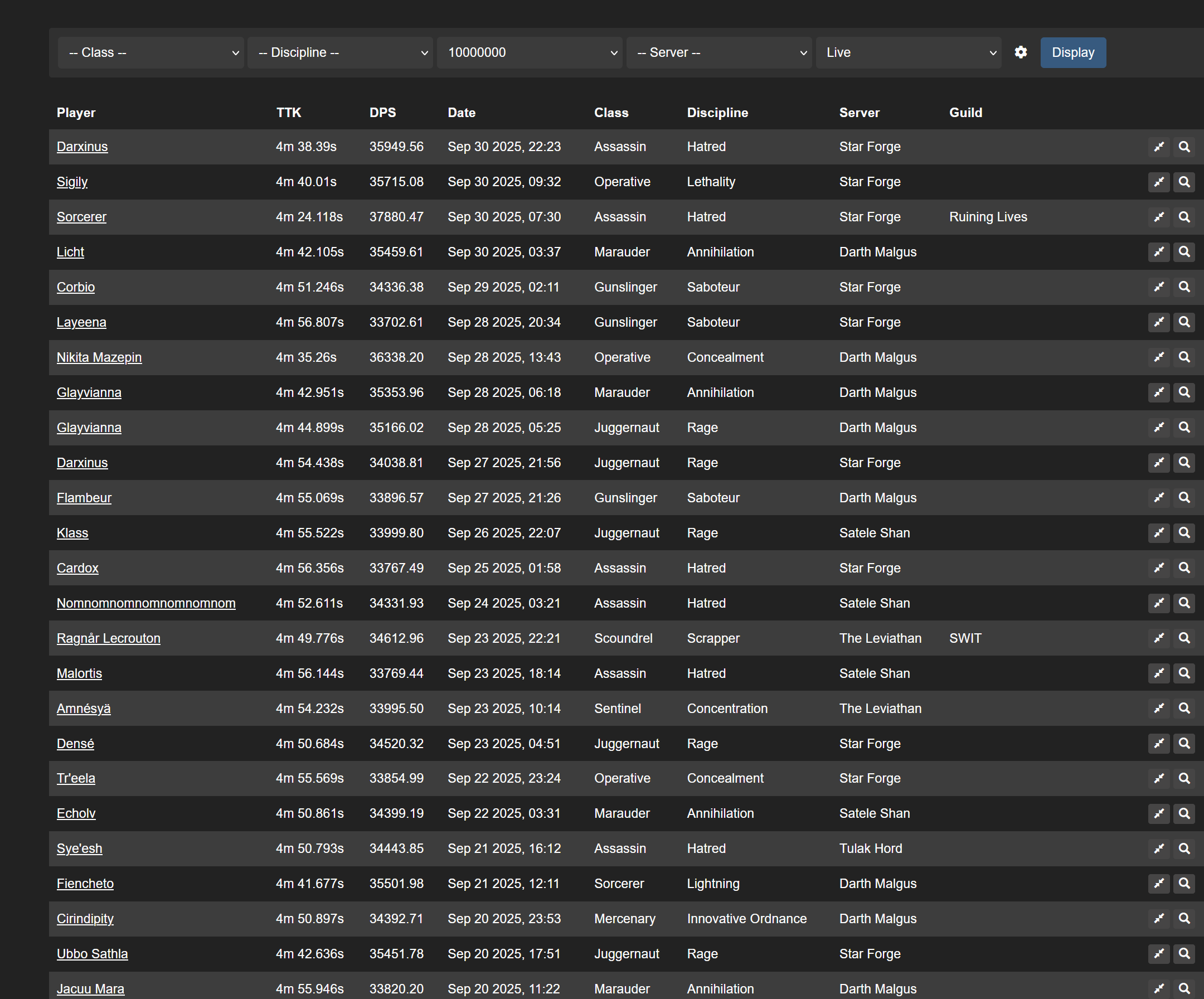Open the Class filter dropdown
The image size is (1204, 999).
point(151,53)
